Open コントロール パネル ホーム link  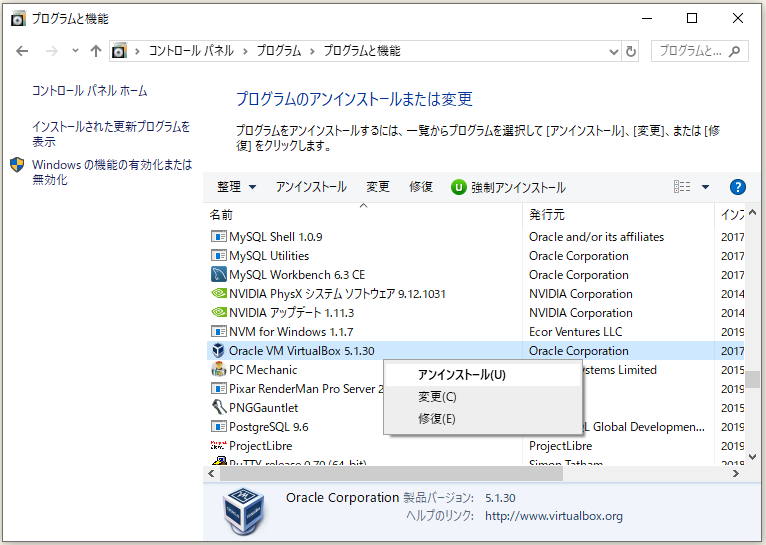click(89, 91)
